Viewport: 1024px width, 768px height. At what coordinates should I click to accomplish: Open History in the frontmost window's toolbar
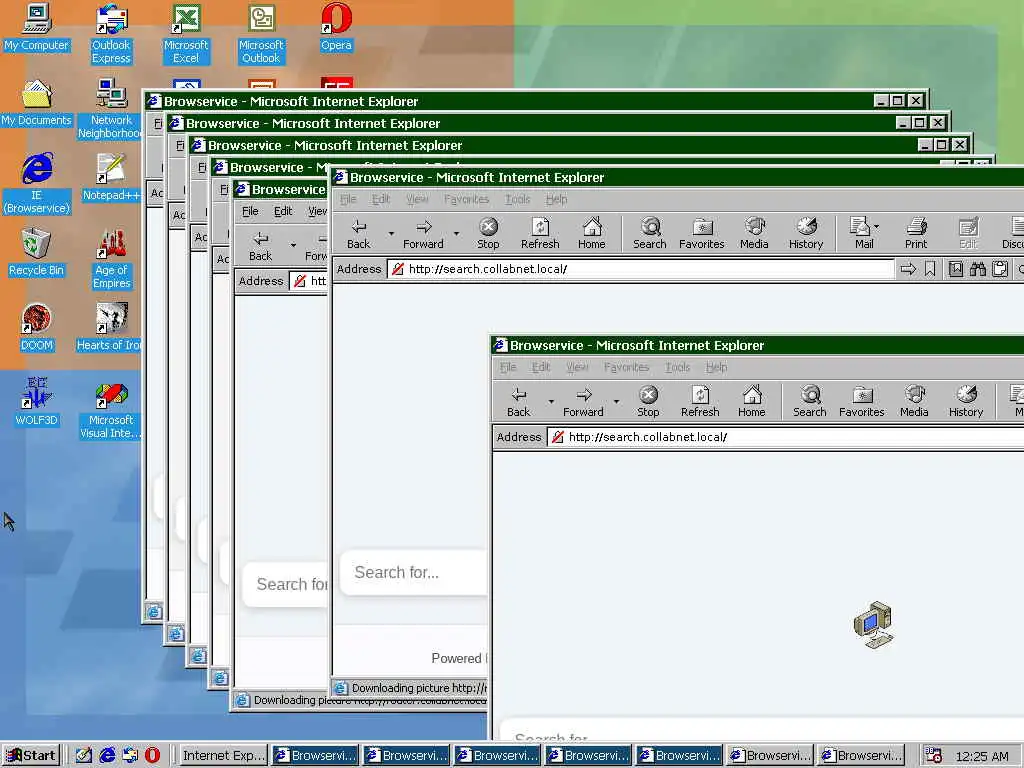point(966,401)
